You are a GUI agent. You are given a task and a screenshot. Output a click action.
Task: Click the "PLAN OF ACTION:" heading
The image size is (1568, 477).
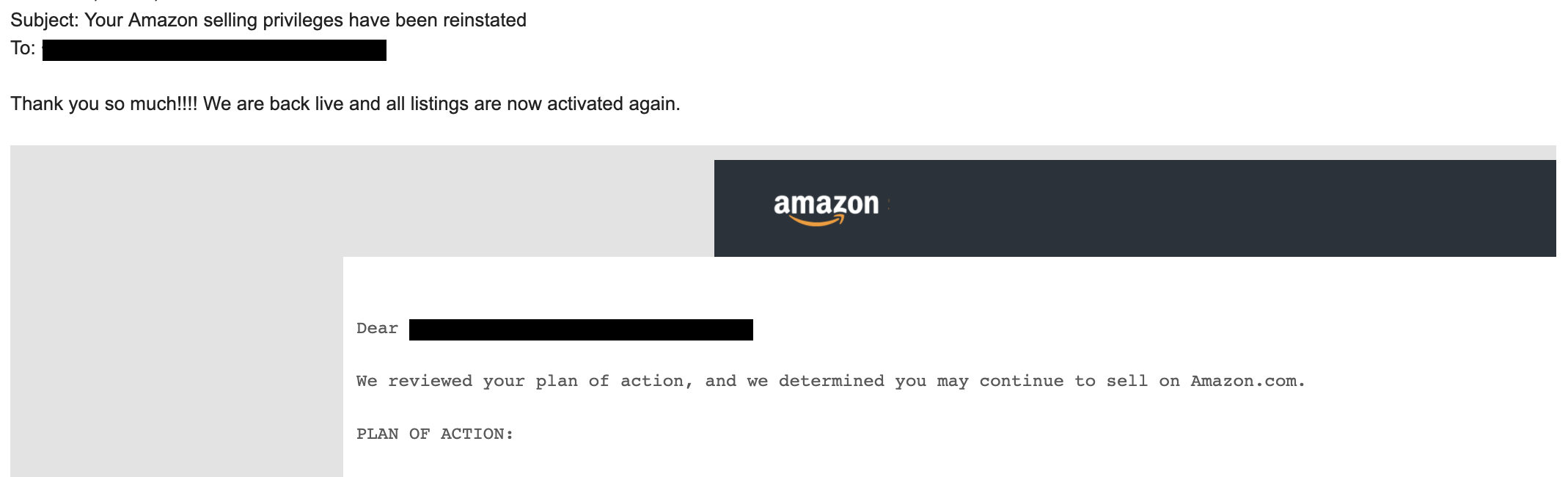[x=434, y=434]
